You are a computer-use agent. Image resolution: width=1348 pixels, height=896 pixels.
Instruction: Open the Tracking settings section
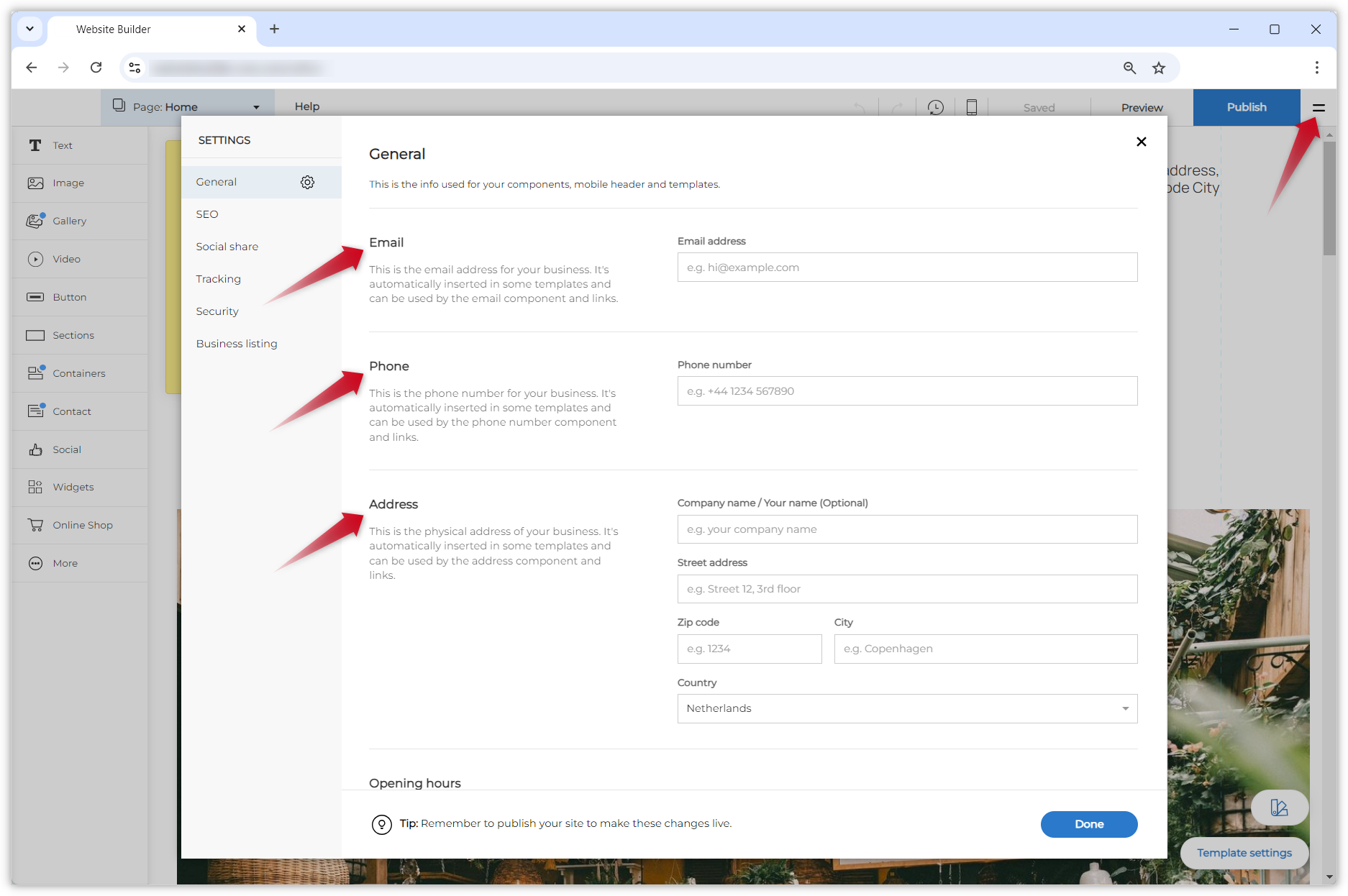(218, 279)
